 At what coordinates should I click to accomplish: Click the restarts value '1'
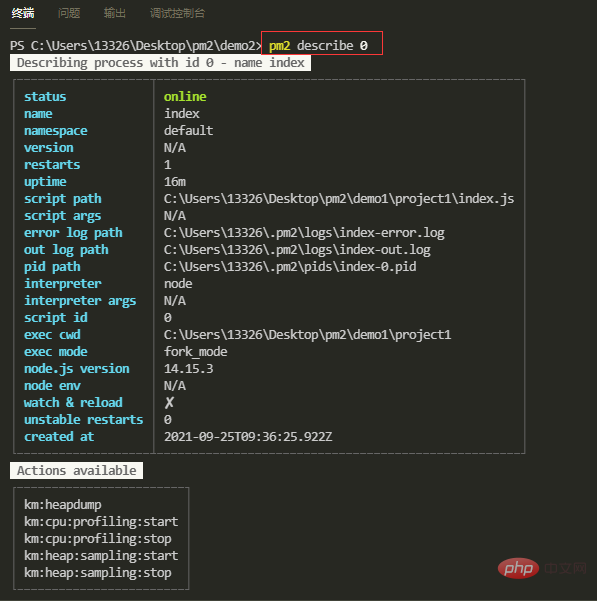coord(167,164)
